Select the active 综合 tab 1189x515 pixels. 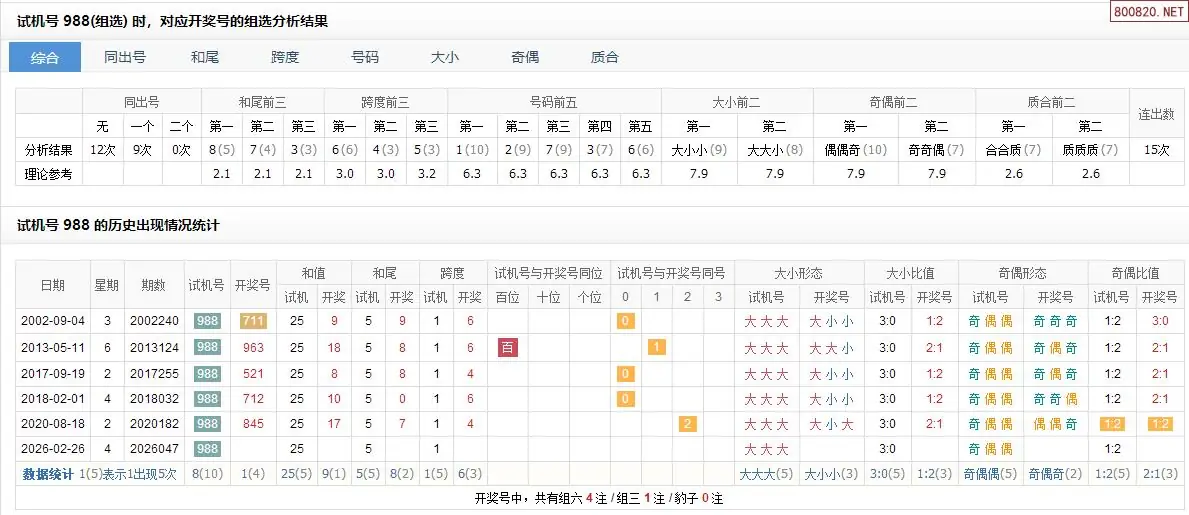pyautogui.click(x=45, y=57)
